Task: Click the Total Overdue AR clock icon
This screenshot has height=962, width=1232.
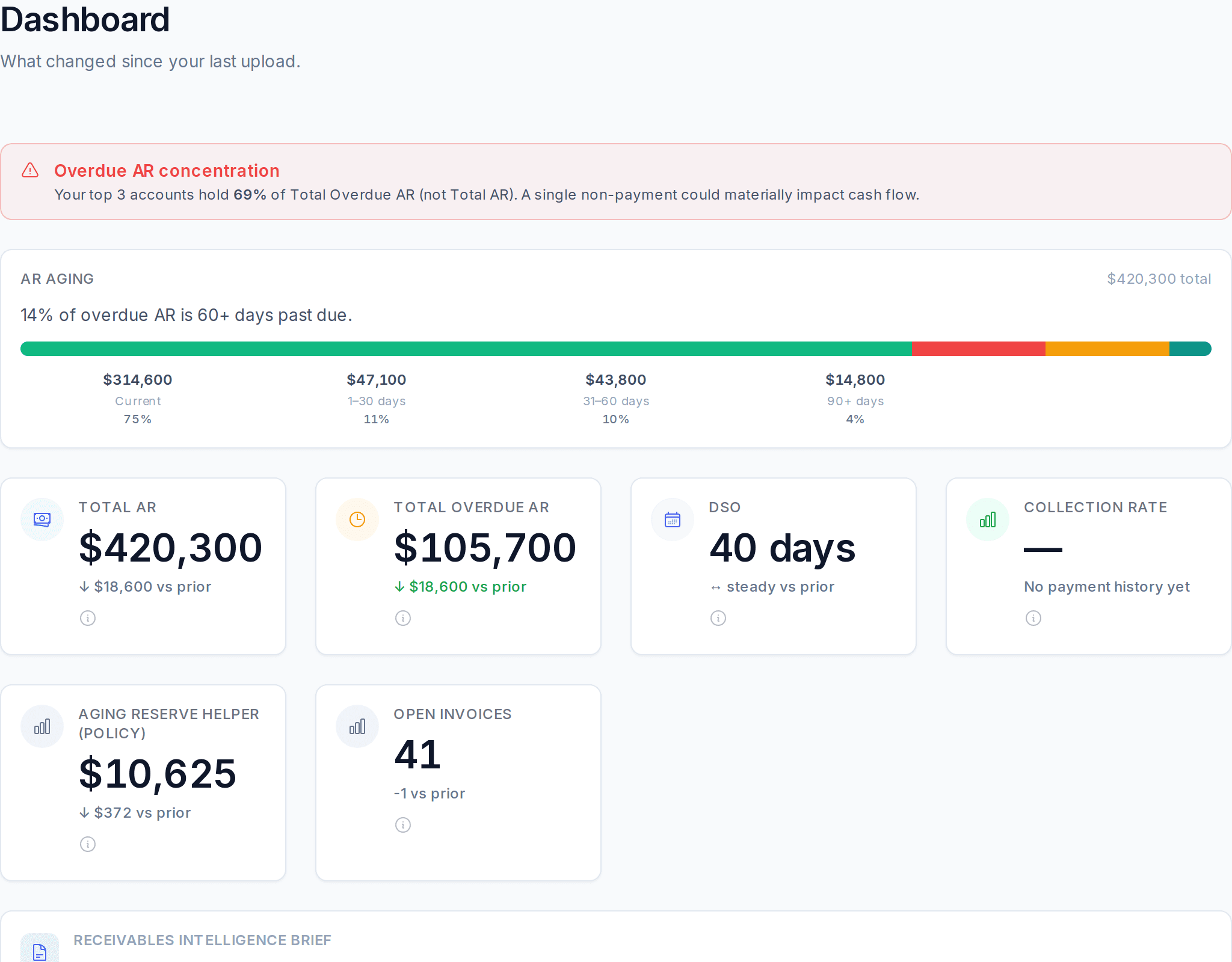Action: 357,519
